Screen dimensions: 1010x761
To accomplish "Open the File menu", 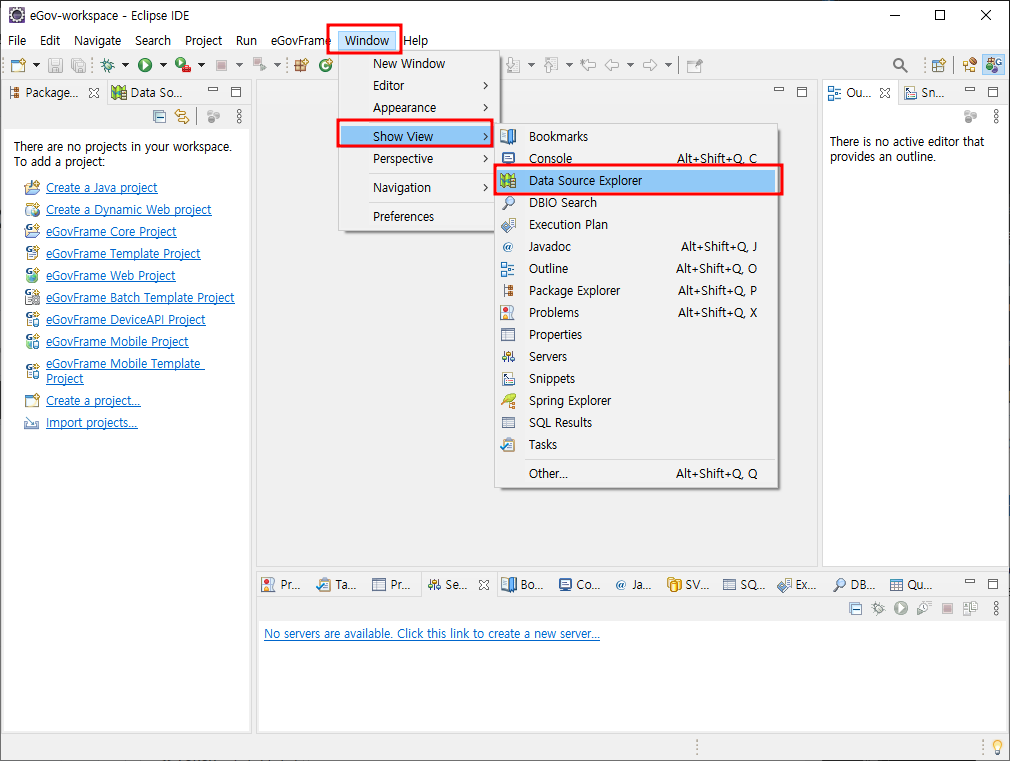I will (x=17, y=41).
